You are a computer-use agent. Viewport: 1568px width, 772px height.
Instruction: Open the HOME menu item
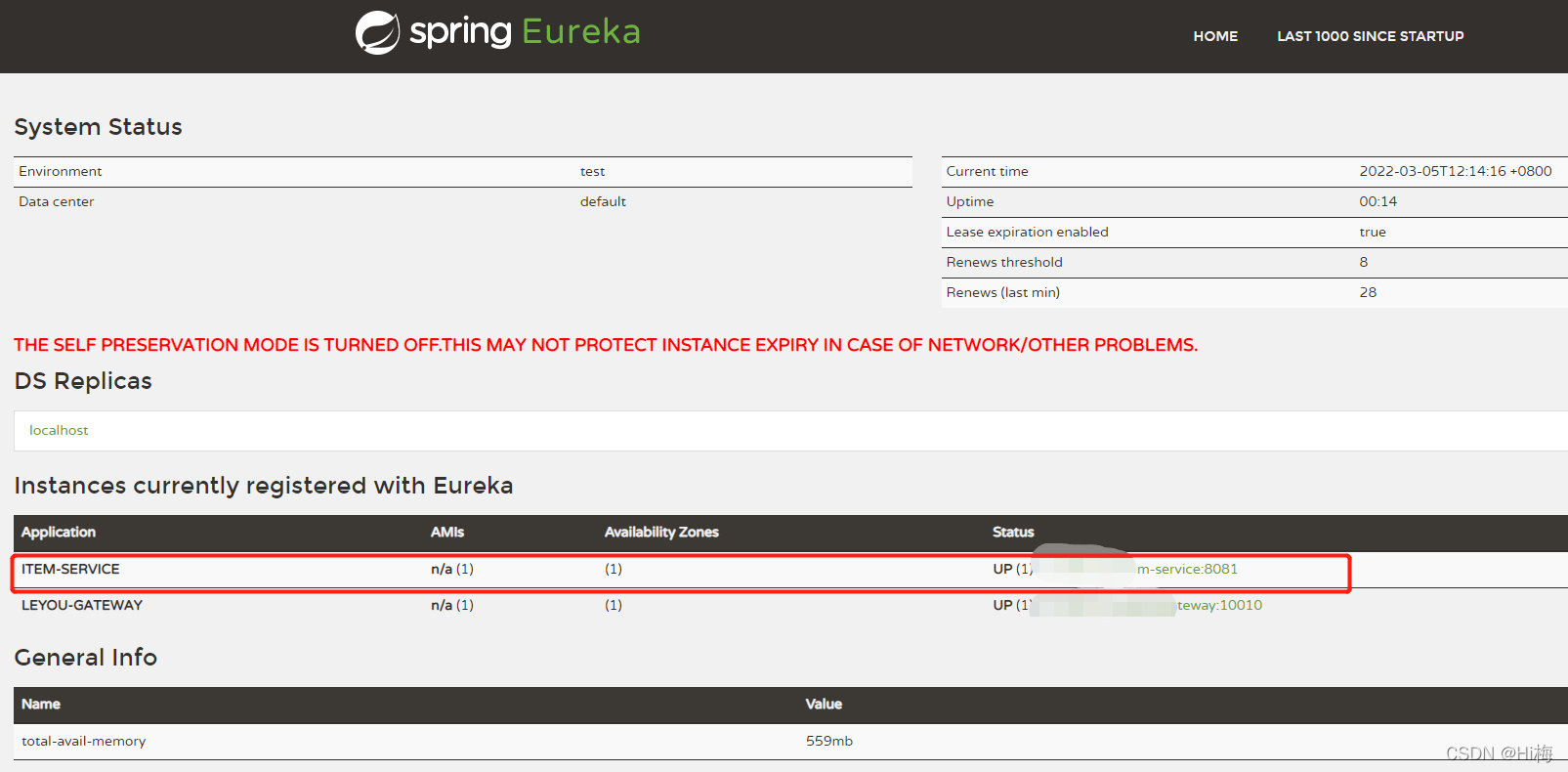point(1215,36)
